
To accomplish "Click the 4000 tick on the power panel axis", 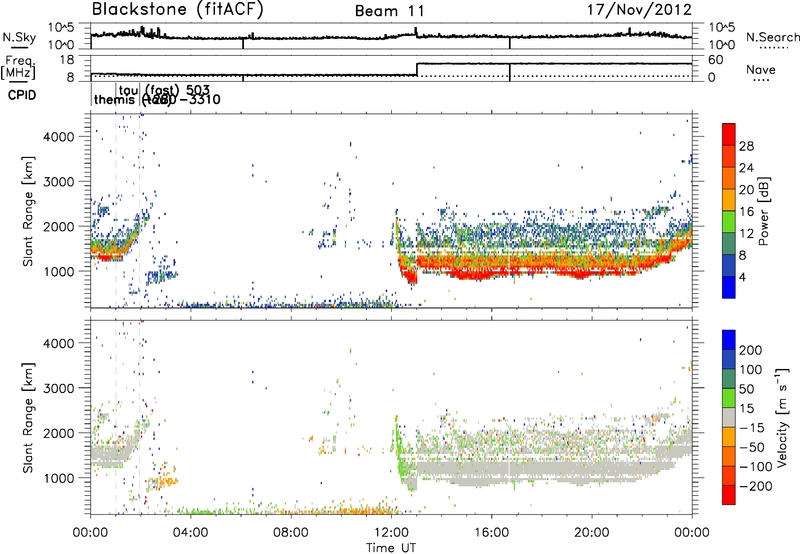I will tap(59, 137).
